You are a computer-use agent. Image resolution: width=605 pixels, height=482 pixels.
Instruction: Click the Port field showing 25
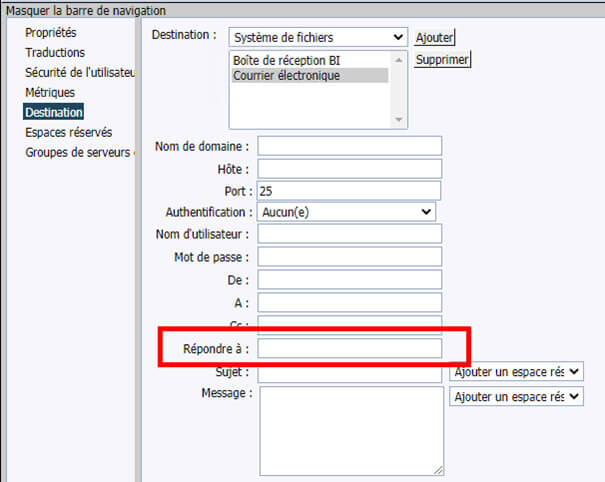tap(349, 190)
